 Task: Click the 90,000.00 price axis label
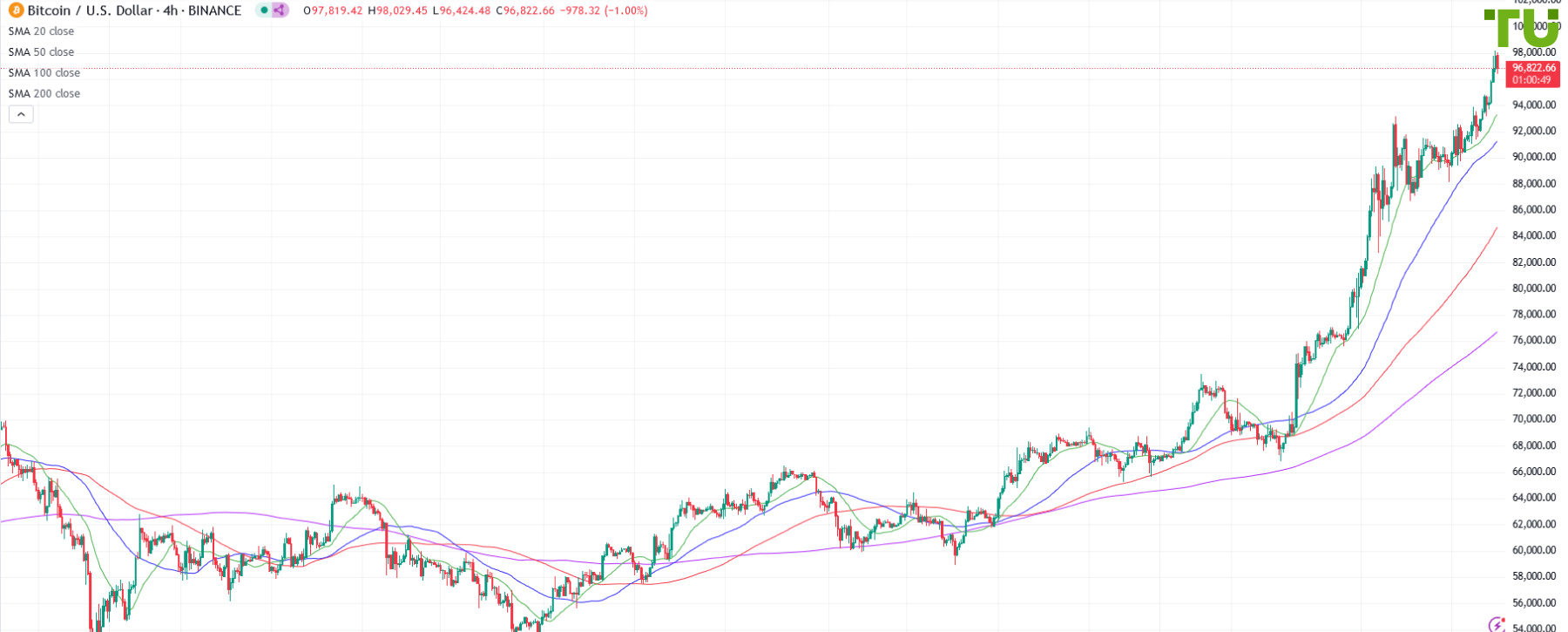[x=1534, y=157]
